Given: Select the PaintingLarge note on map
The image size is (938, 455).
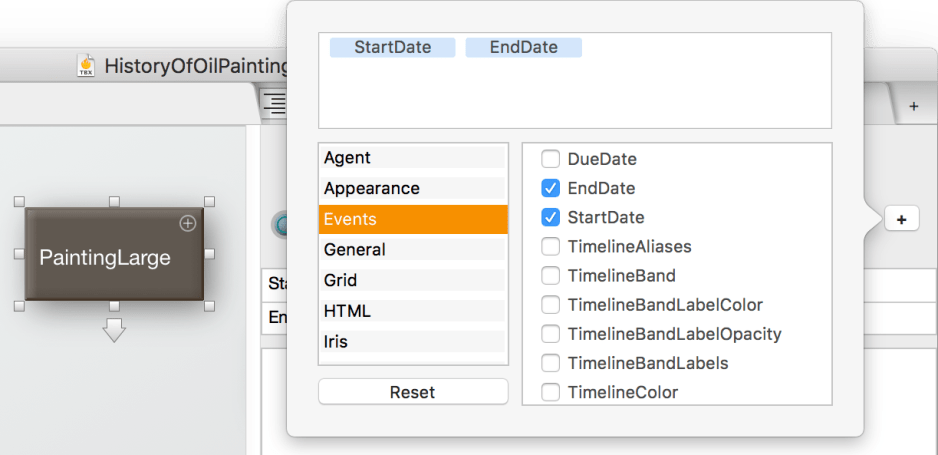Looking at the screenshot, I should click(x=105, y=258).
